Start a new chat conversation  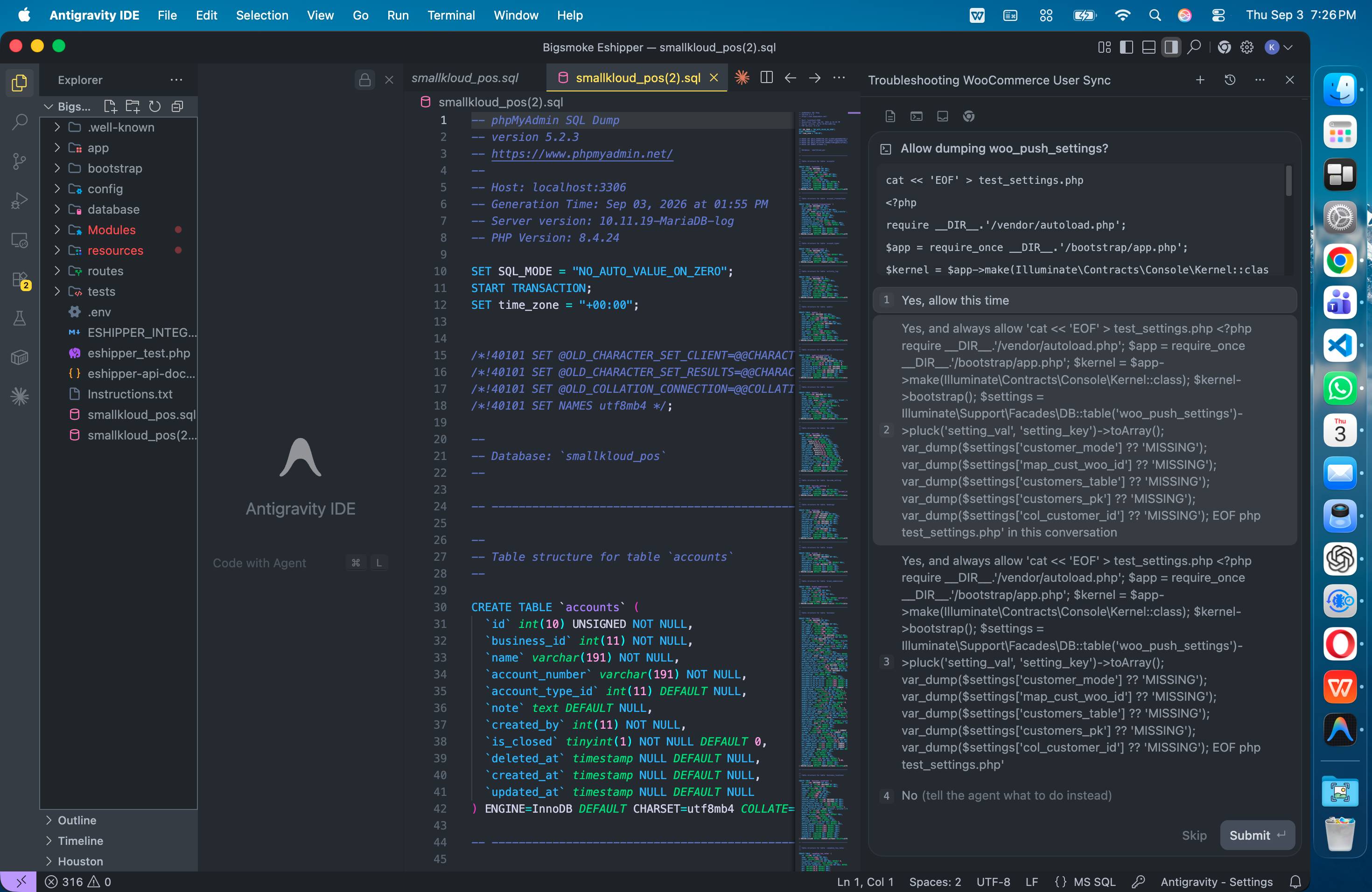pyautogui.click(x=1200, y=80)
